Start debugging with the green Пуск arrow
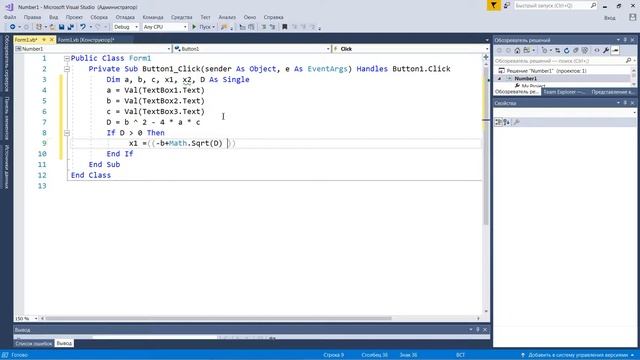640x360 pixels. tap(194, 27)
